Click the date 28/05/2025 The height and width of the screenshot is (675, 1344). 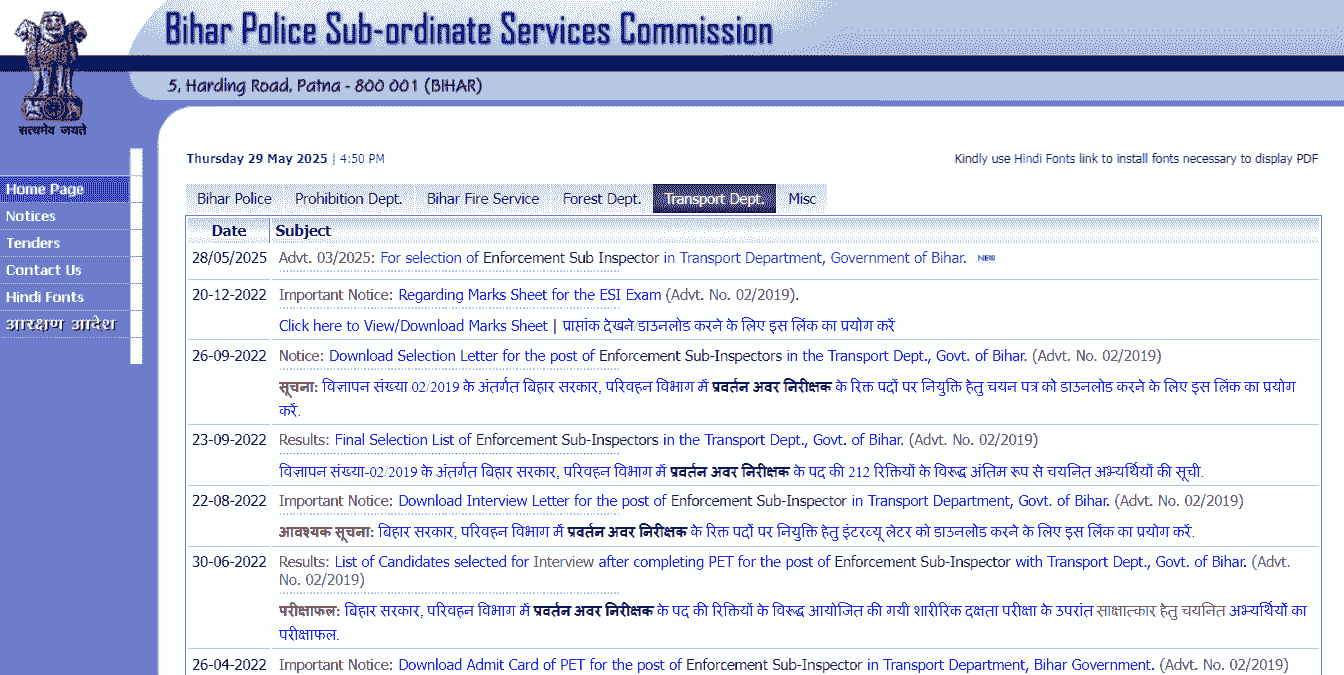tap(230, 258)
